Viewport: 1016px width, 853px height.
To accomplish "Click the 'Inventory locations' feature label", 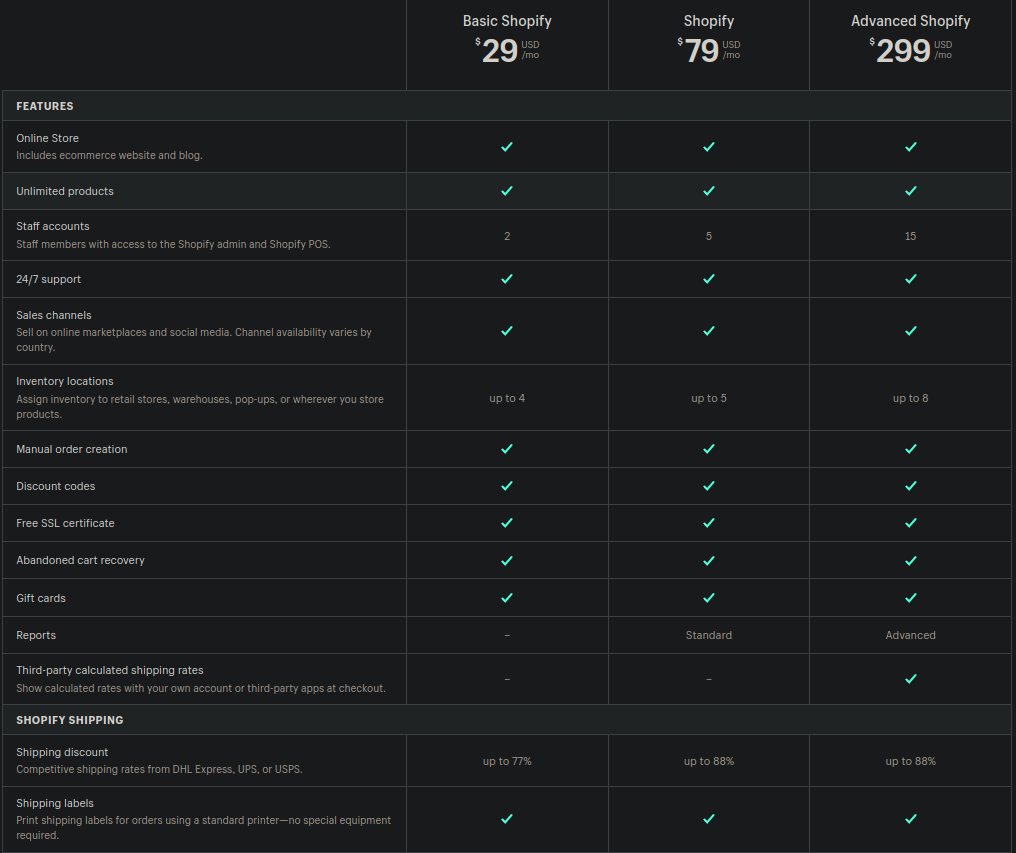I will click(x=65, y=382).
